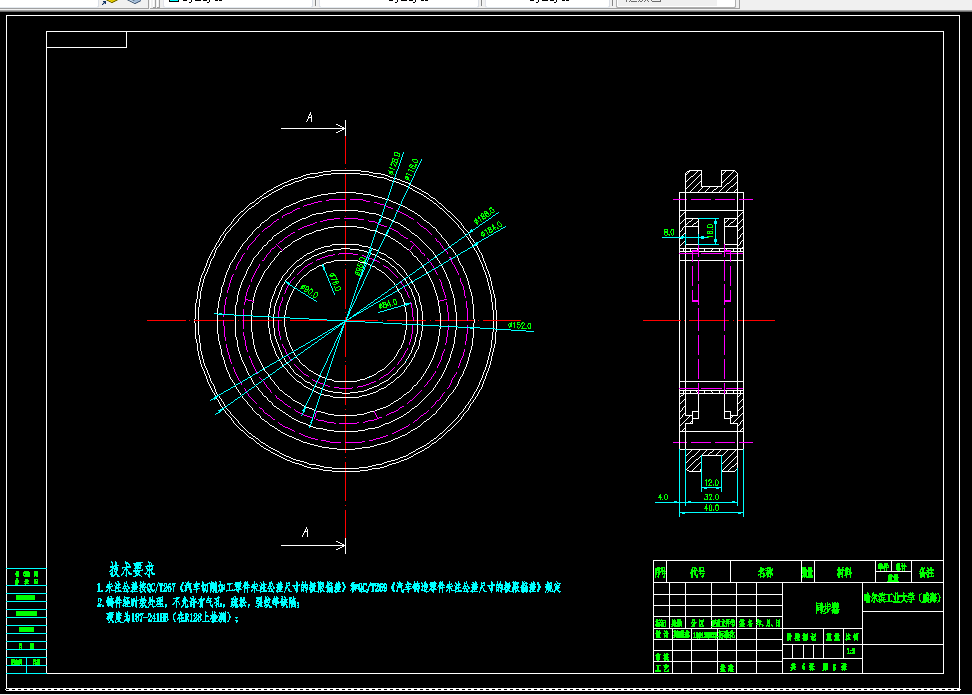Click the 序号 column header
Screen dimensions: 972x695
(661, 572)
